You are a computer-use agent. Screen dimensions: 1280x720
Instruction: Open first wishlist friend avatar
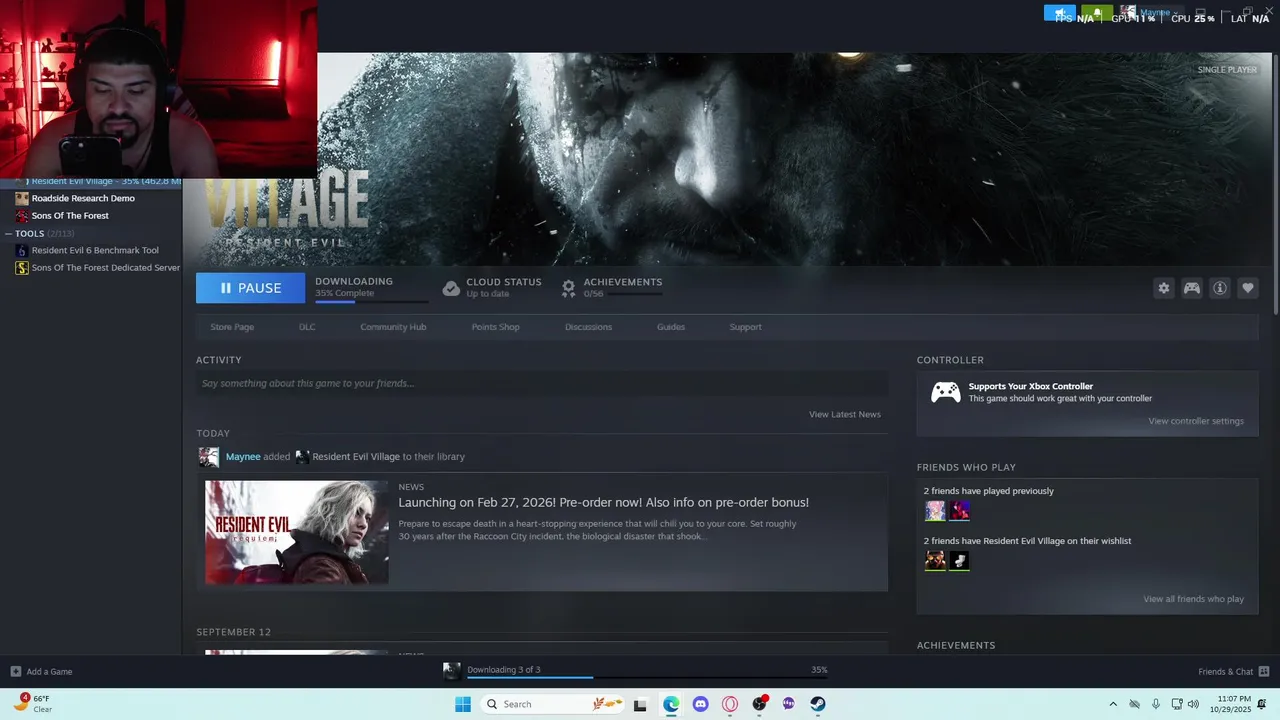(x=935, y=561)
